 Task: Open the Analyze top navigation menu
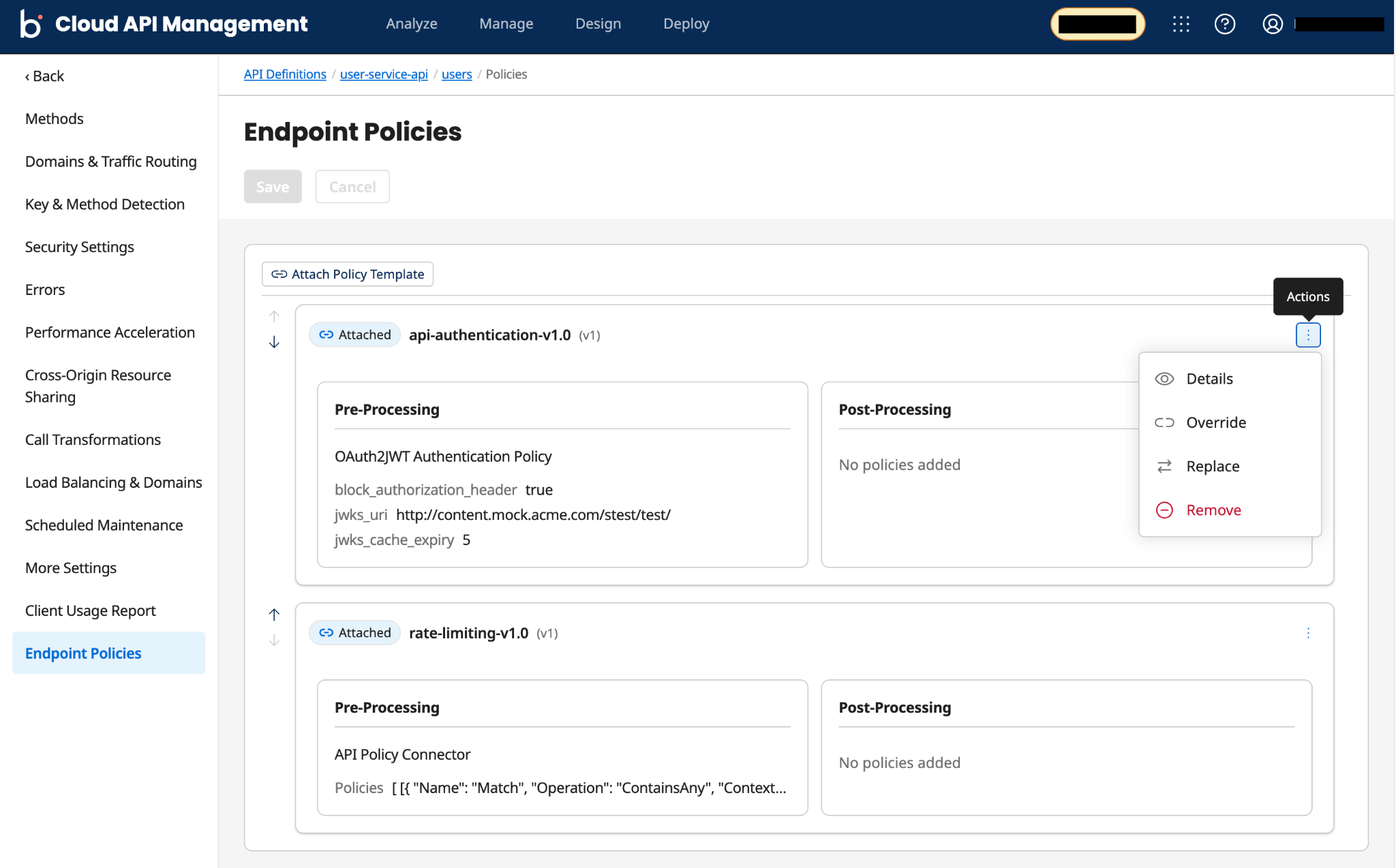coord(411,24)
